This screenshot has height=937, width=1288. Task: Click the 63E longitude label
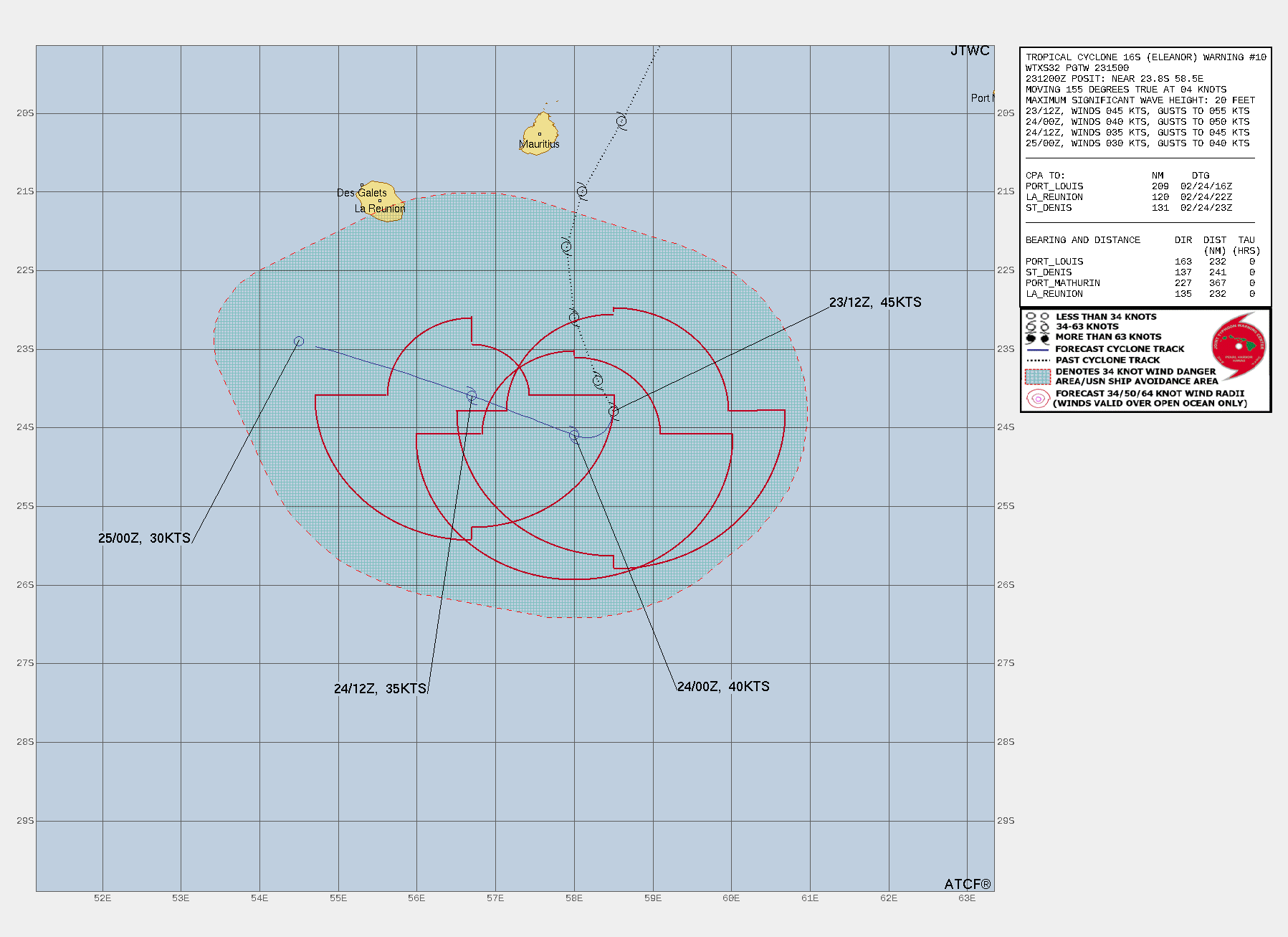(967, 898)
